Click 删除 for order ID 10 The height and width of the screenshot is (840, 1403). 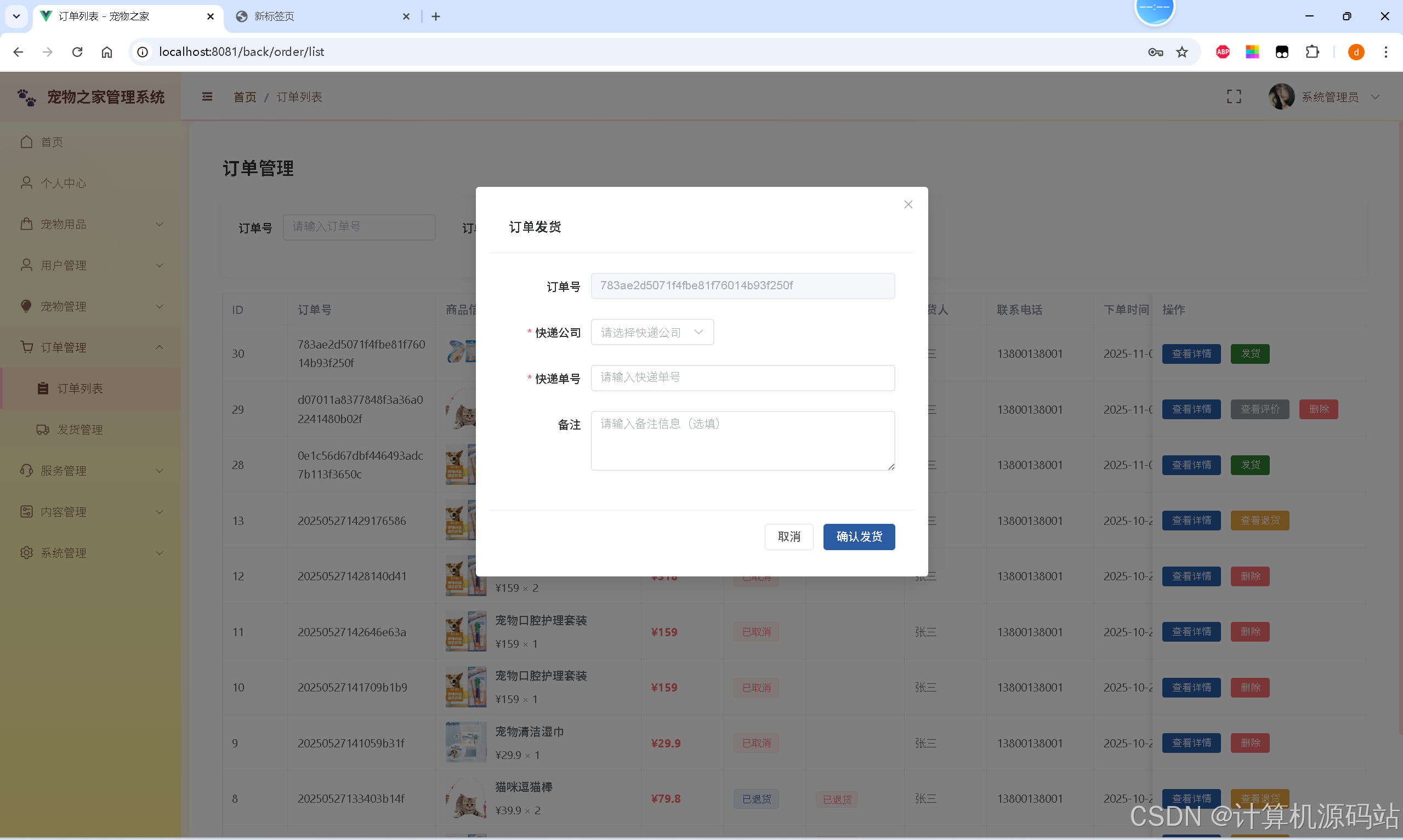(x=1250, y=688)
